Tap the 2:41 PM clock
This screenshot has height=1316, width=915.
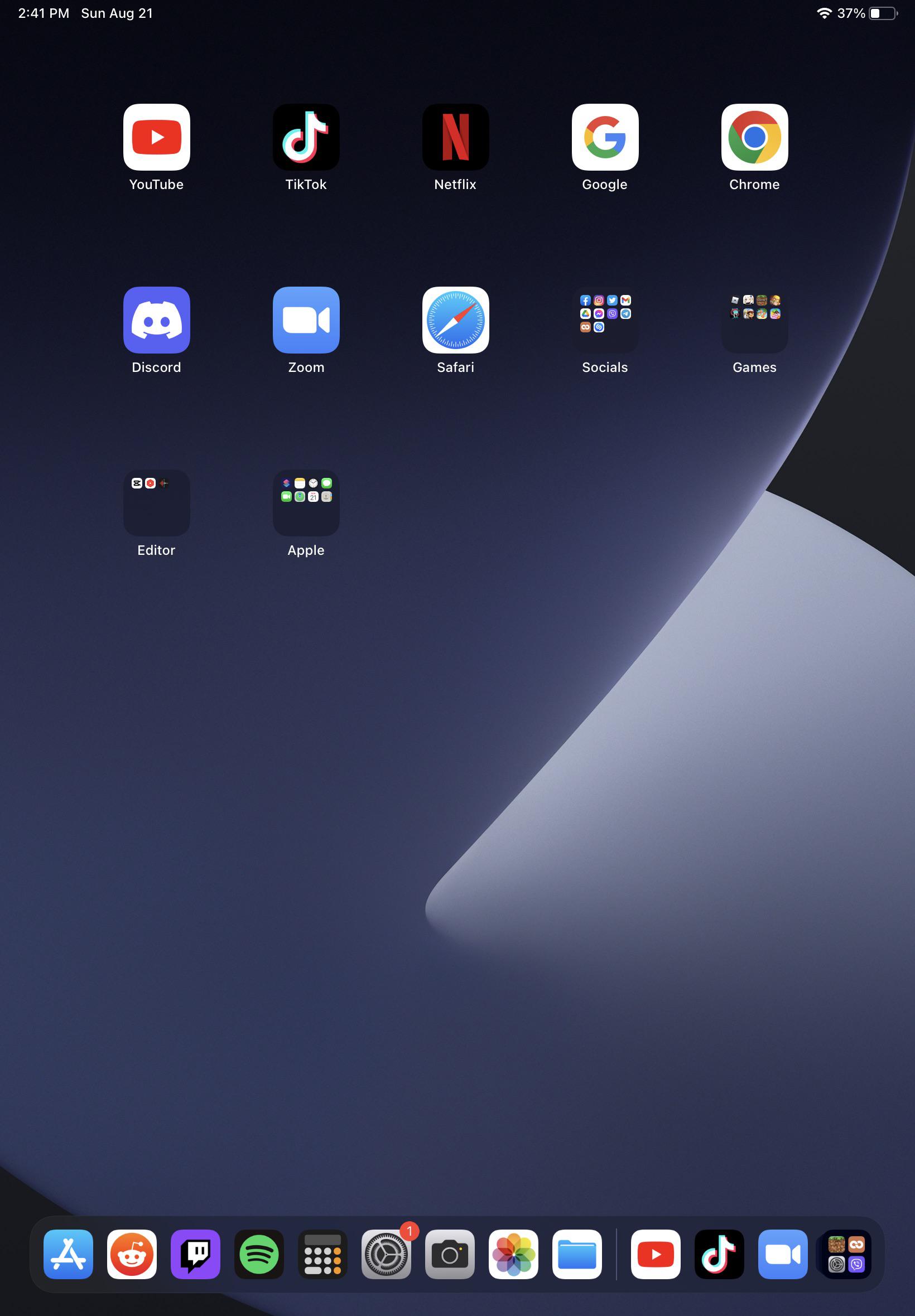tap(44, 13)
